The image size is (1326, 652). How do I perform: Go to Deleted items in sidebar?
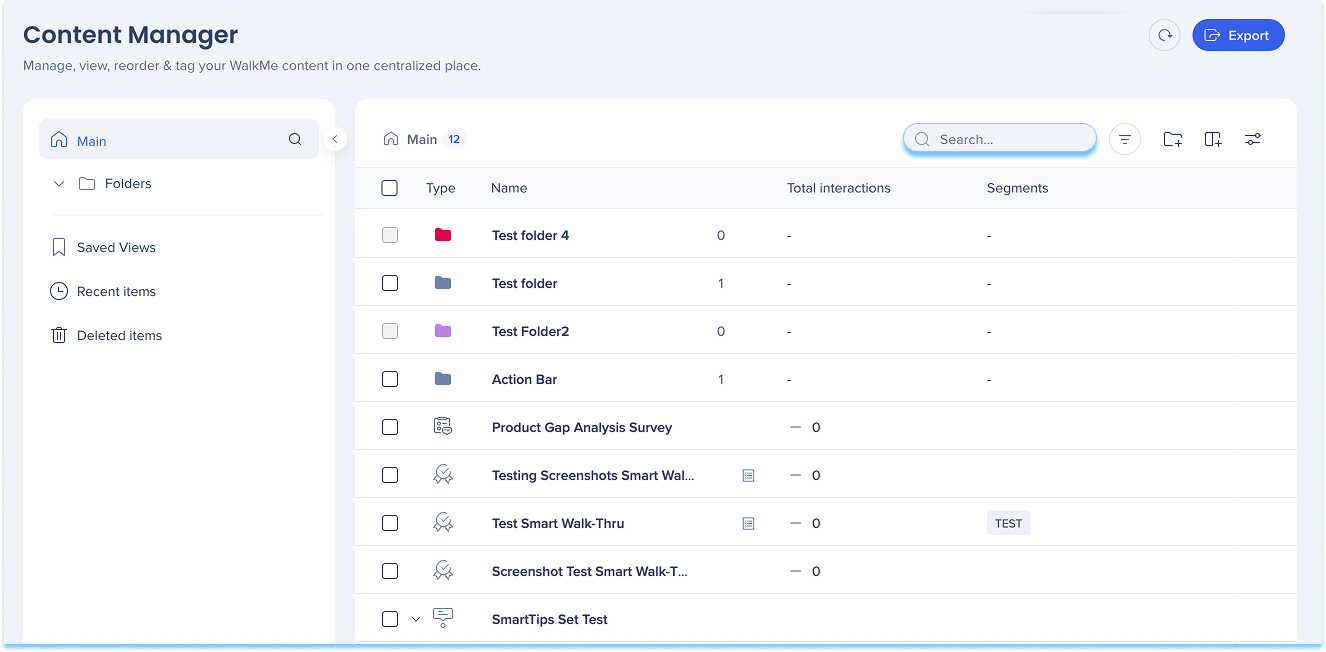pos(119,335)
